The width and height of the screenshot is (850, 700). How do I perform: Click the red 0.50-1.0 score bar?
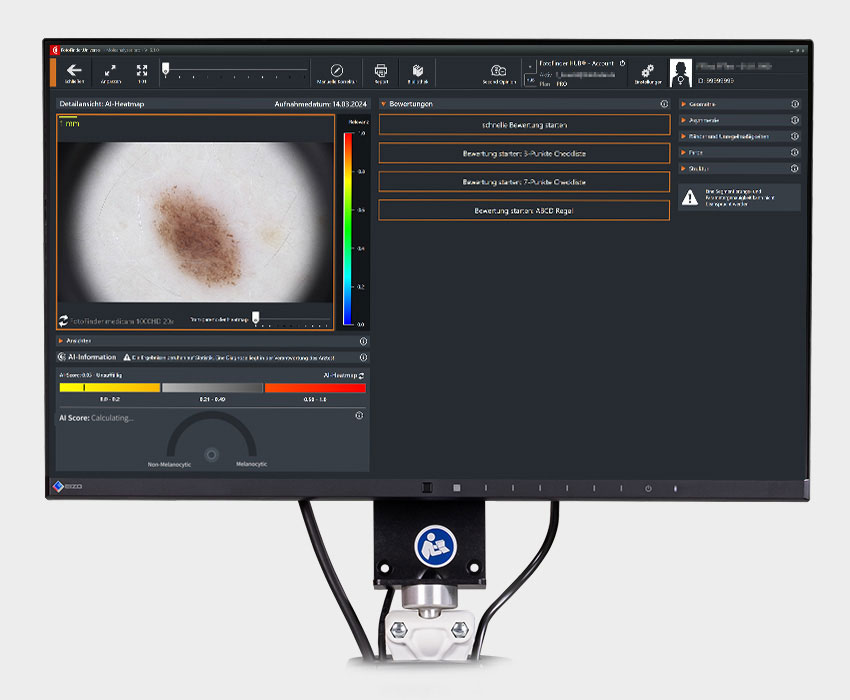(315, 388)
